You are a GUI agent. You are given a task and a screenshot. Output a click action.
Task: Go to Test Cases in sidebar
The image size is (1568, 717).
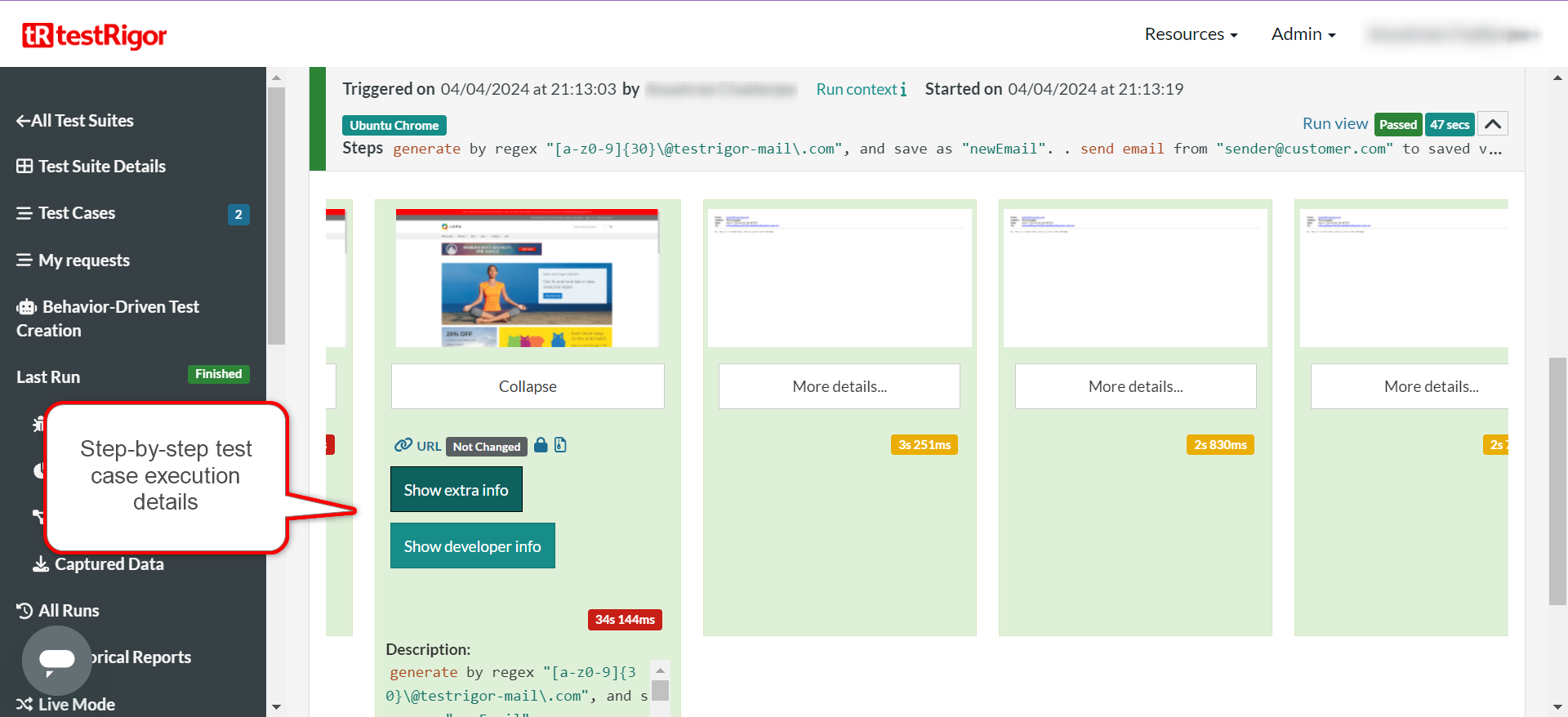(77, 213)
